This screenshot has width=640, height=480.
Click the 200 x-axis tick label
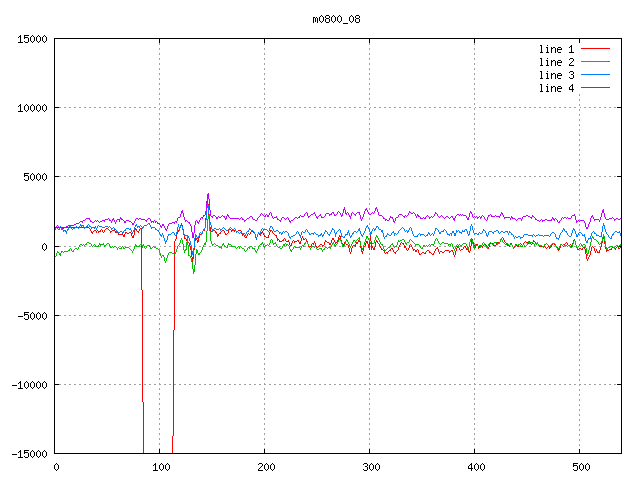(x=266, y=467)
